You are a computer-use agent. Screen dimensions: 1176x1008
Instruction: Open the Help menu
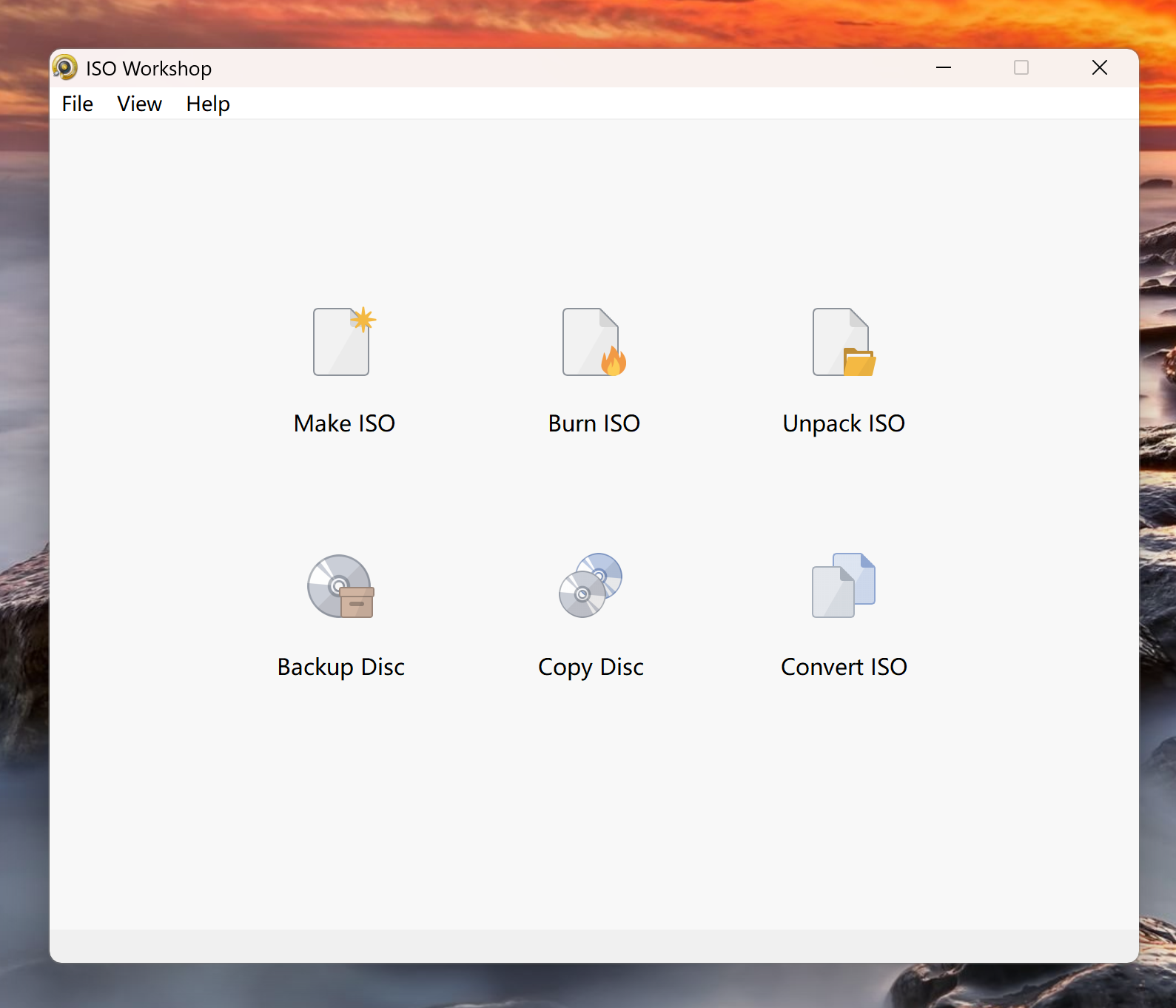pos(208,104)
